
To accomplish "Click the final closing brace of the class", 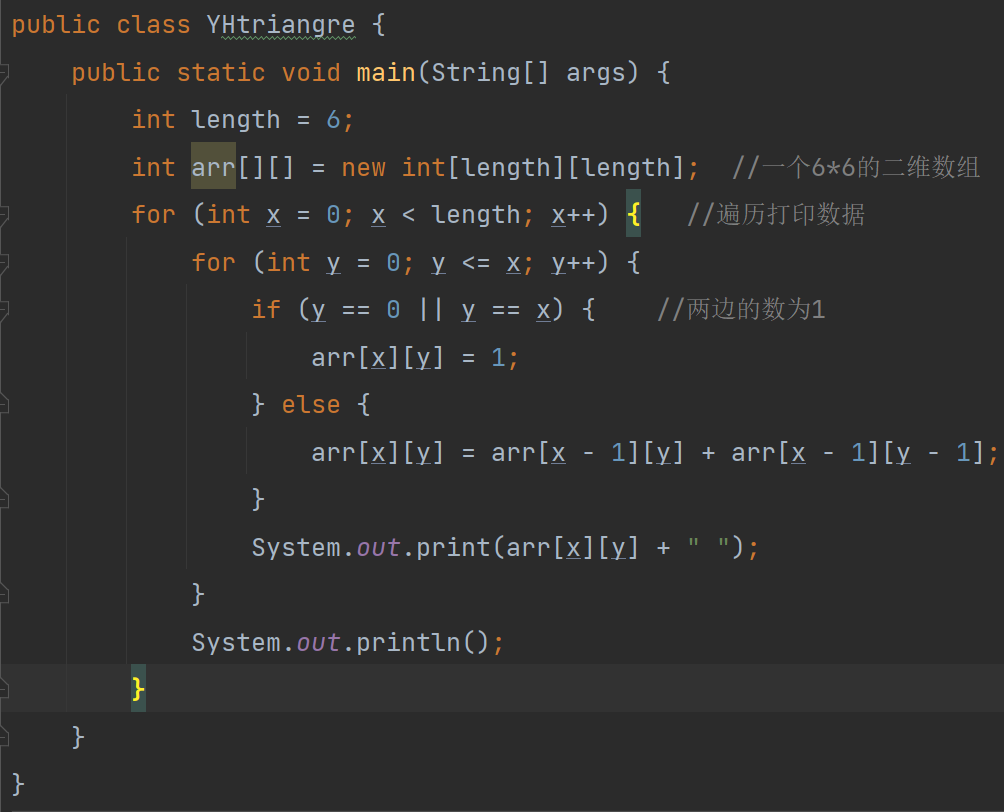I will 18,784.
